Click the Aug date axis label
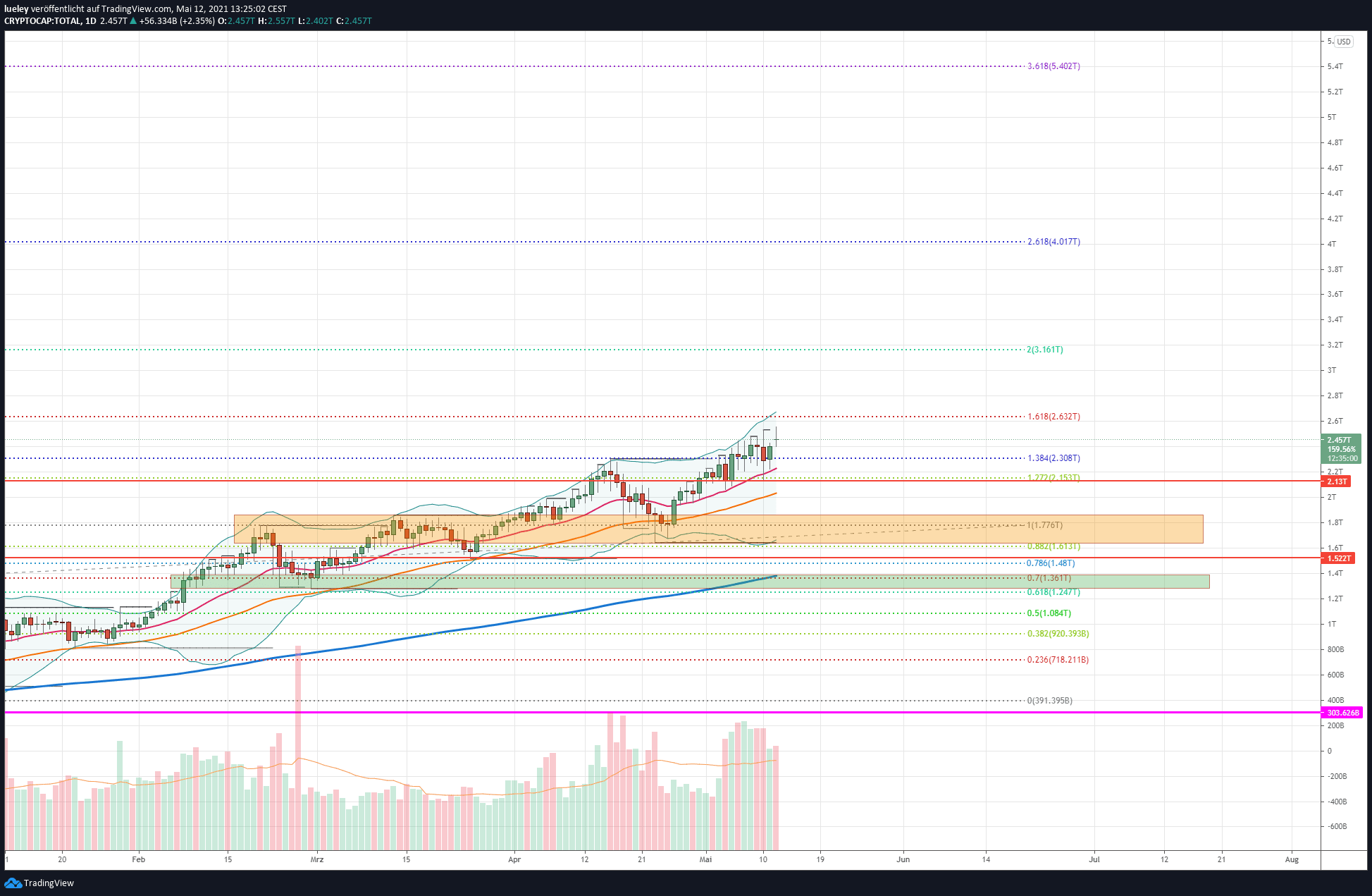Image resolution: width=1372 pixels, height=896 pixels. coord(1292,859)
